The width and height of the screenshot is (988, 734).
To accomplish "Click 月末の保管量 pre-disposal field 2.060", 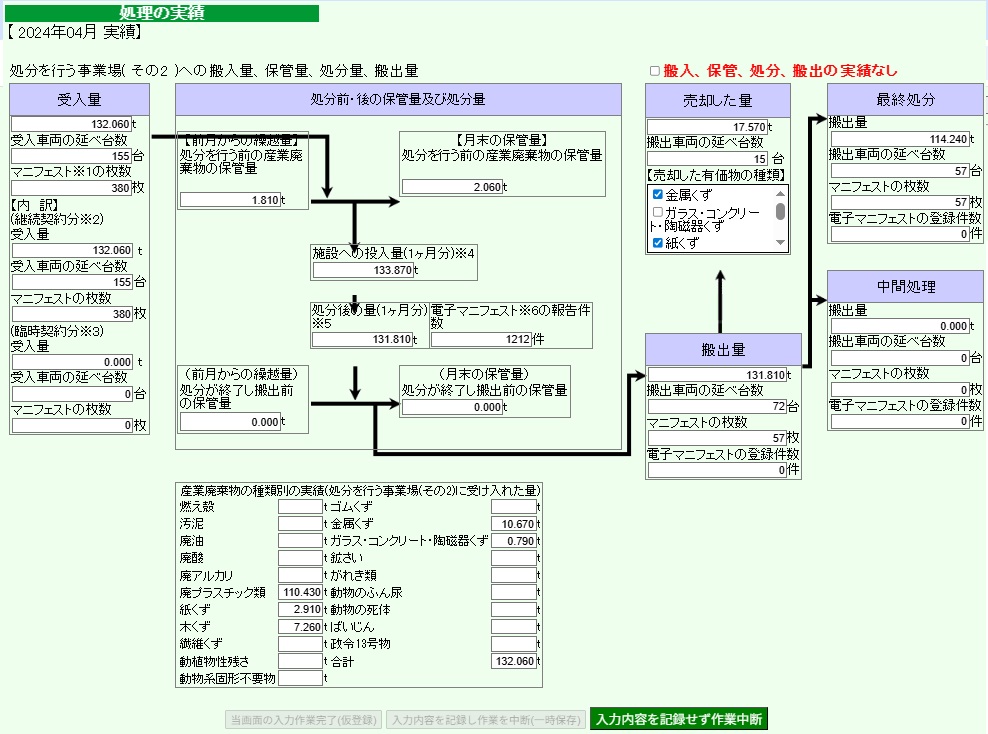I will tap(452, 186).
